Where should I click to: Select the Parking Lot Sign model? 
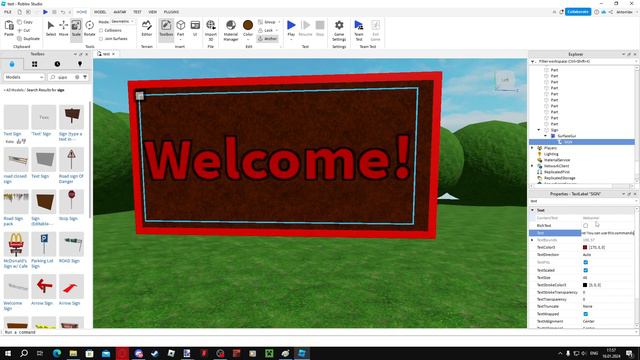[x=44, y=250]
